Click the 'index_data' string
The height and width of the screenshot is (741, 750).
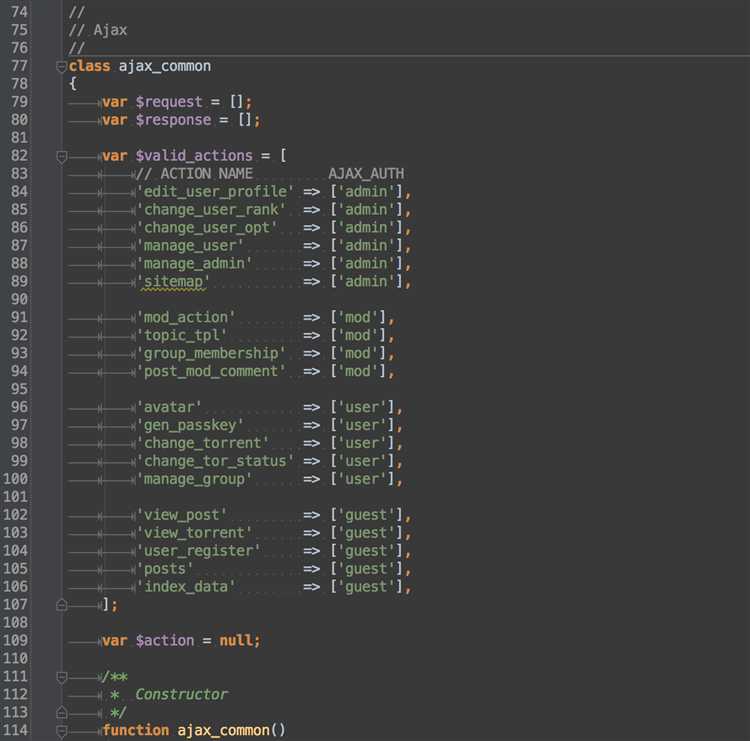(x=186, y=586)
